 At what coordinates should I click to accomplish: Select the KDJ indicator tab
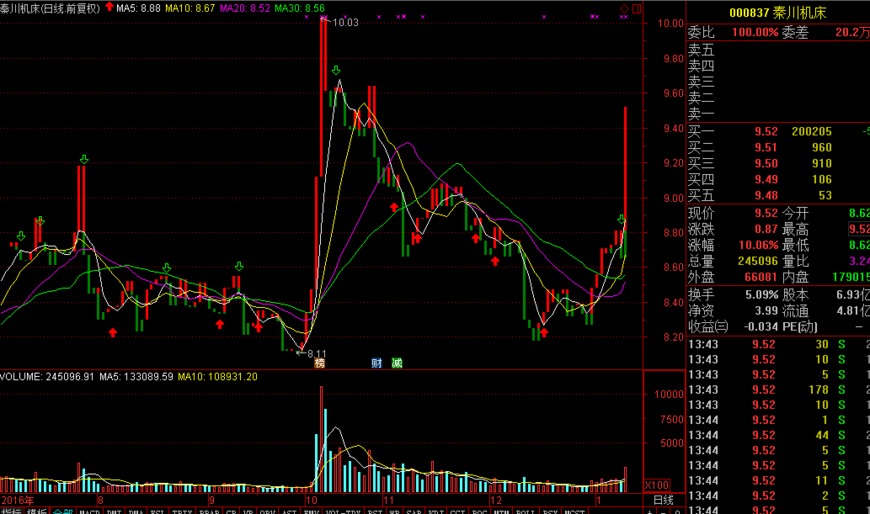[437, 511]
